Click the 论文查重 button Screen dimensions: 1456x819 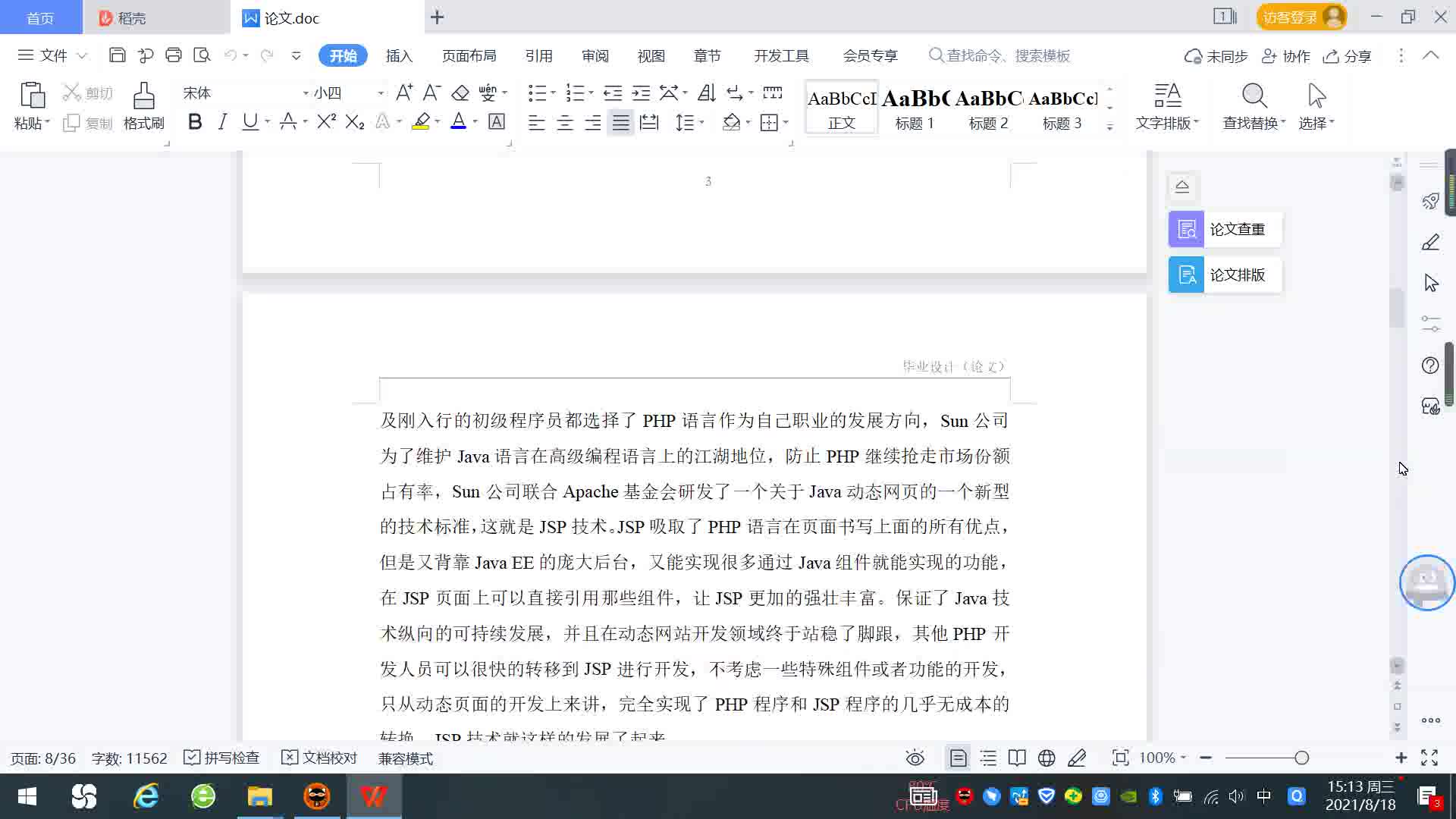(x=1224, y=229)
